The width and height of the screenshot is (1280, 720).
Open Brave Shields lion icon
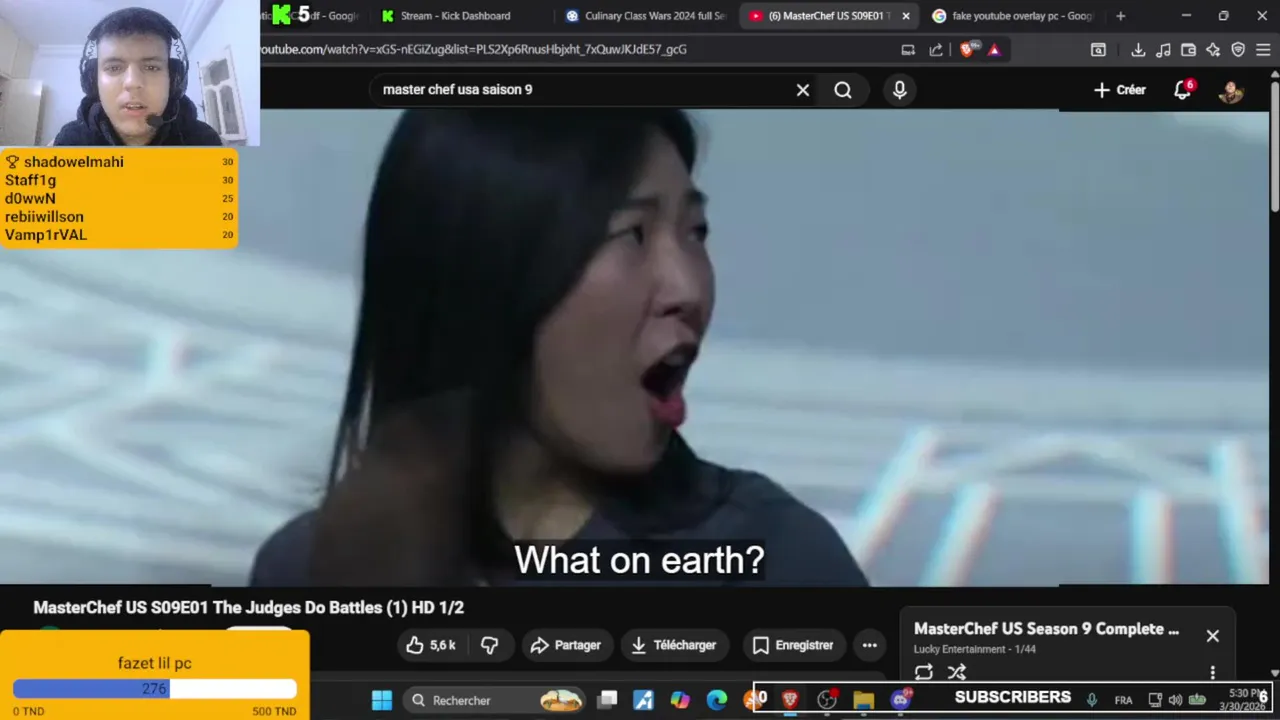pyautogui.click(x=967, y=50)
